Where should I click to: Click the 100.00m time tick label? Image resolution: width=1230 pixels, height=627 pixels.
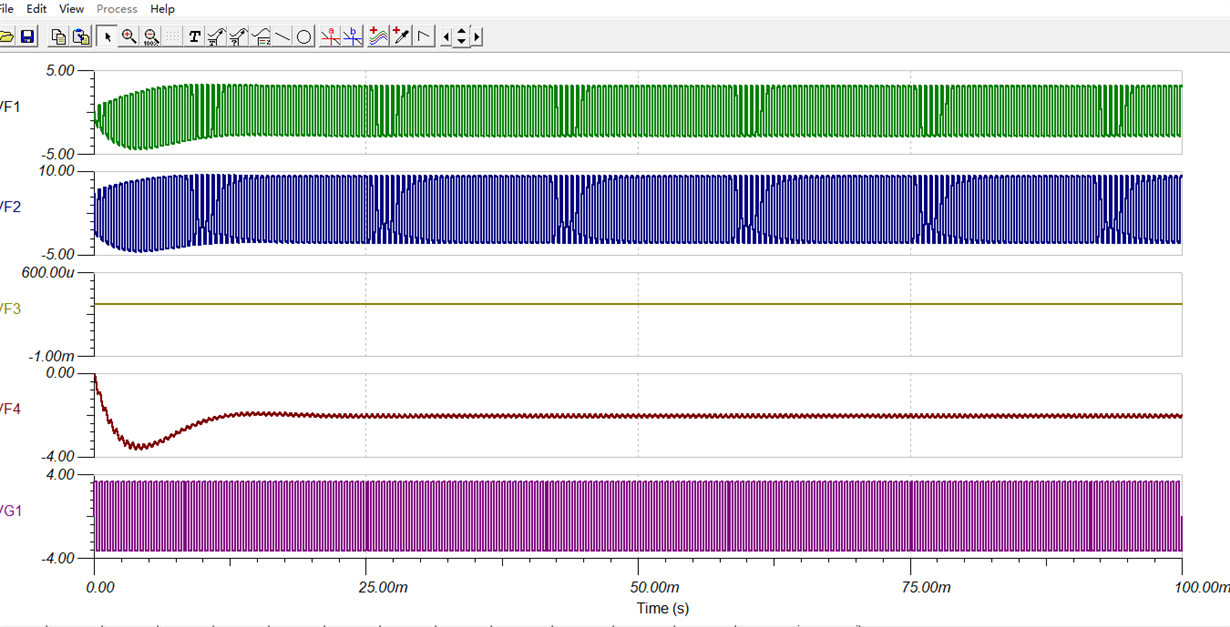tap(1203, 588)
